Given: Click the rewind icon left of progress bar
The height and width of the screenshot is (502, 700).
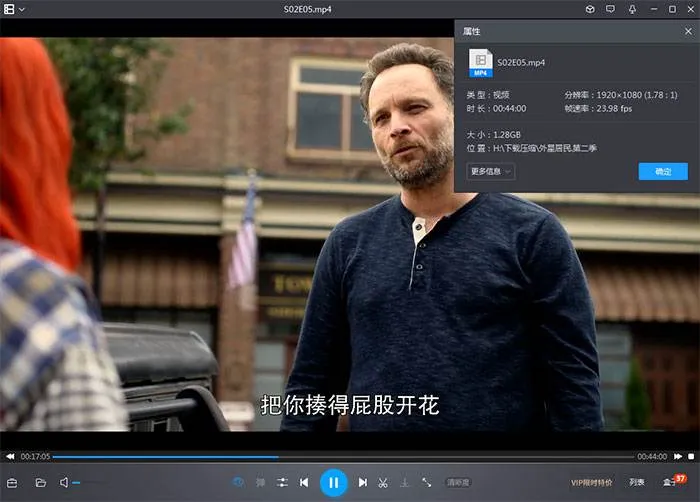Looking at the screenshot, I should (10, 456).
